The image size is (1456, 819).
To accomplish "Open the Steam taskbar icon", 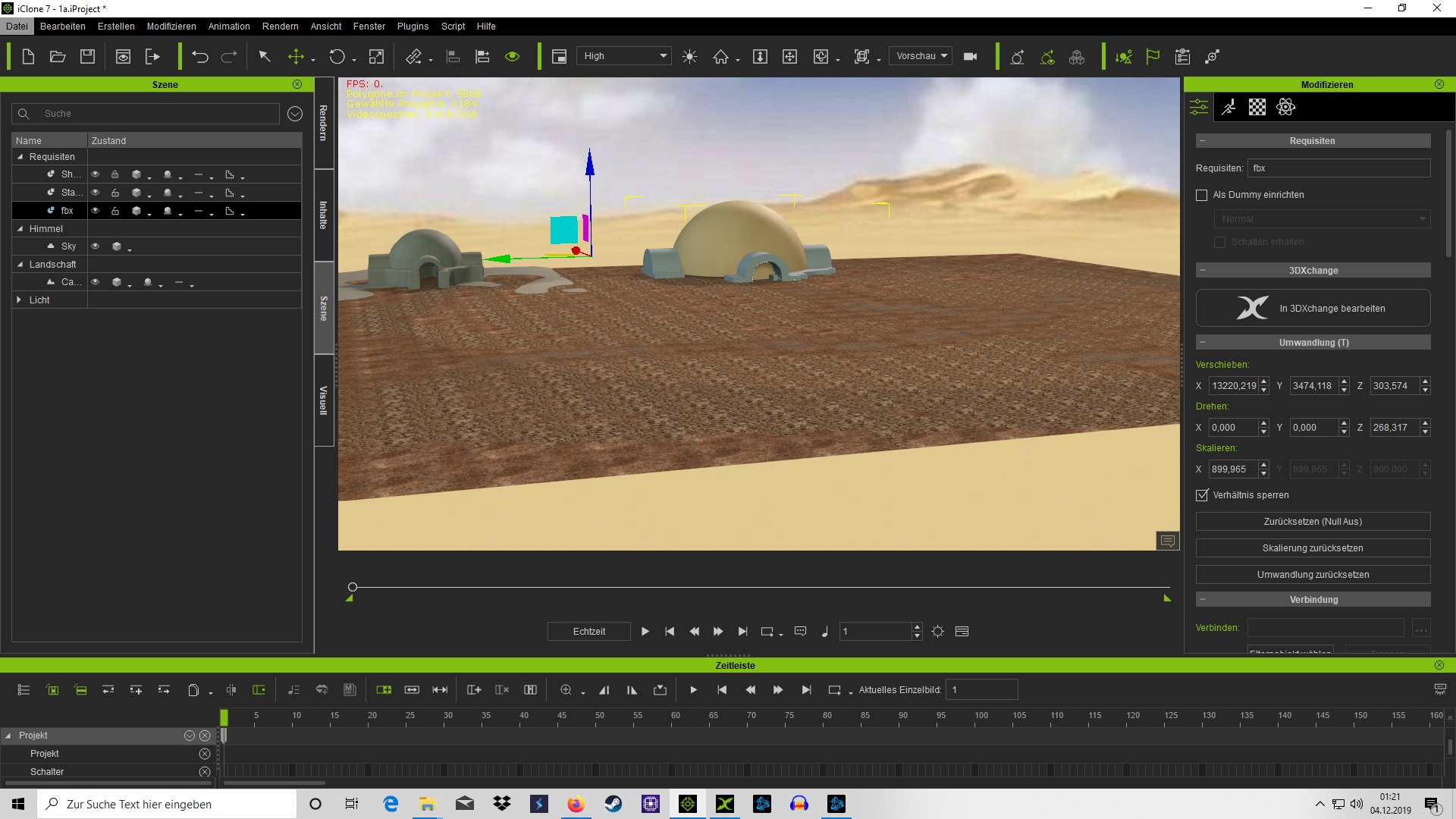I will click(x=613, y=804).
